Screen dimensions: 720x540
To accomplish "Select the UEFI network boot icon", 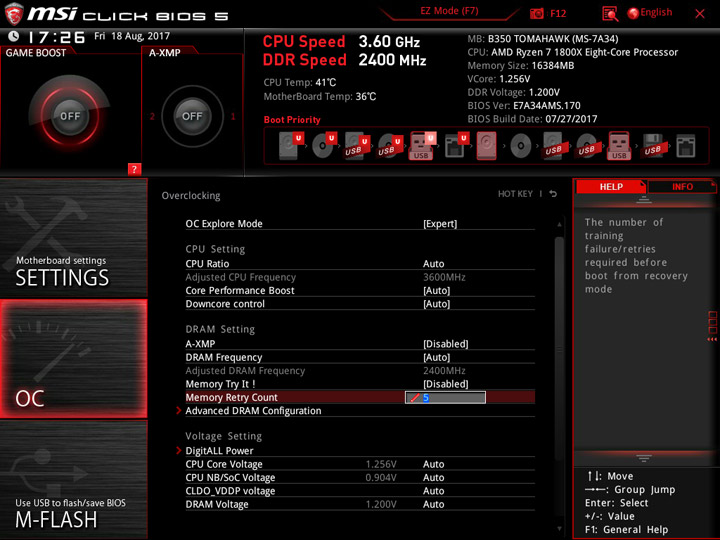I will (456, 146).
